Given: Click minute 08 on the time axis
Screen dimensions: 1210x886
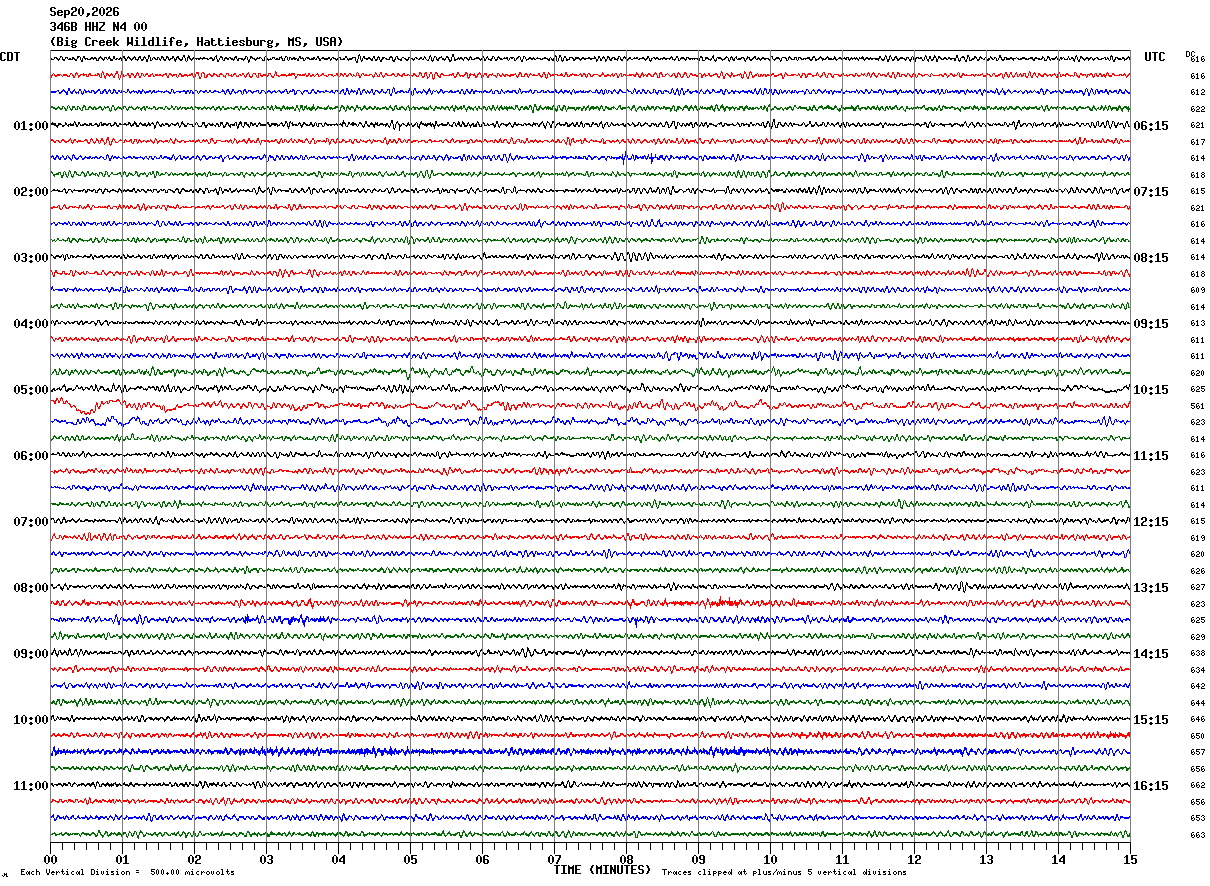Looking at the screenshot, I should pos(626,859).
